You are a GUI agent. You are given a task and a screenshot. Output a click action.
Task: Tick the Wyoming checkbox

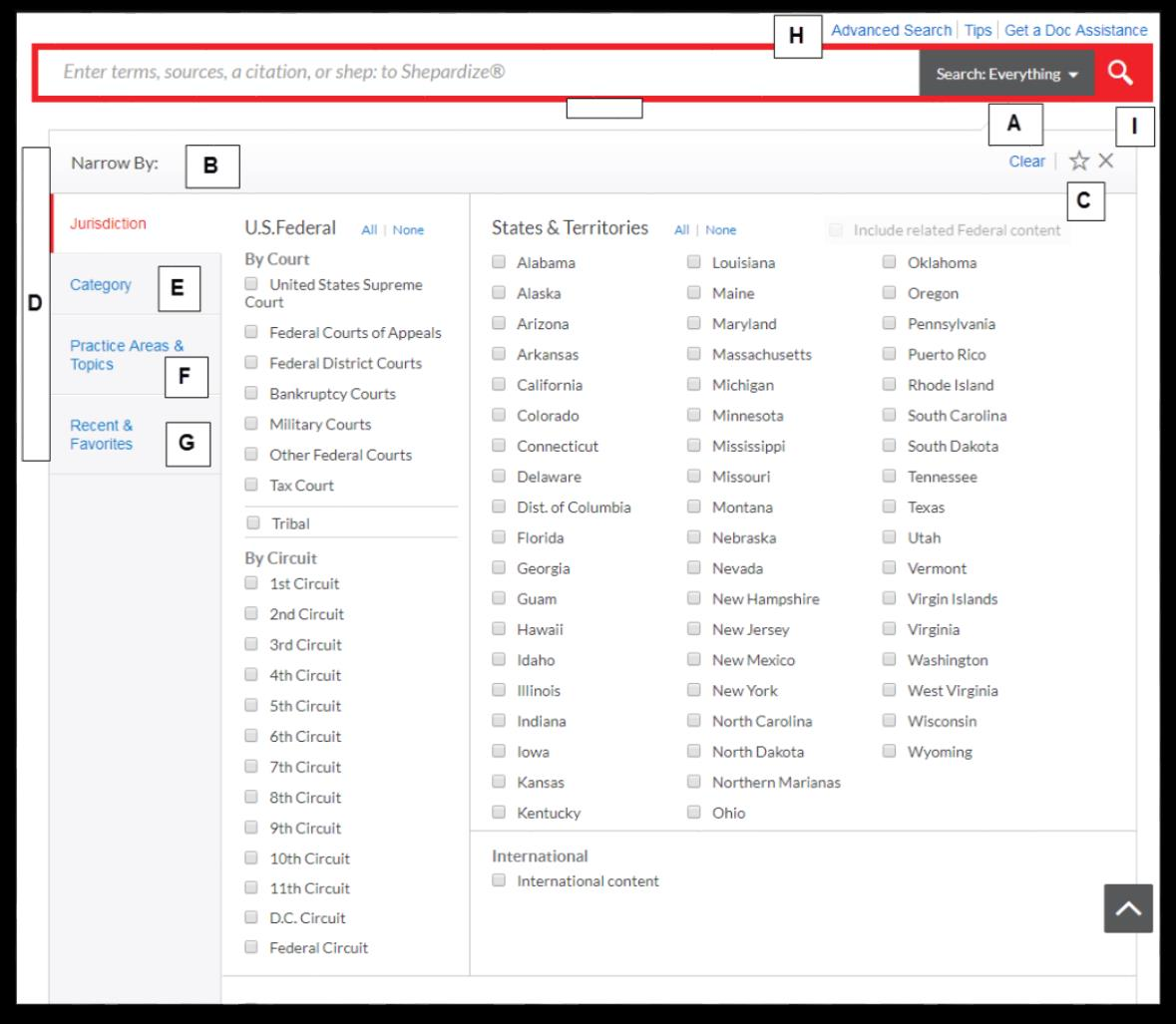coord(890,751)
